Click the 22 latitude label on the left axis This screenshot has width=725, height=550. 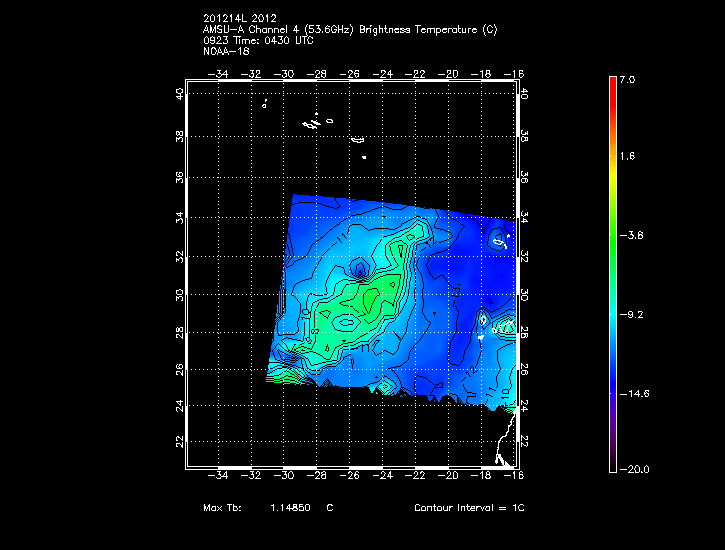(179, 441)
